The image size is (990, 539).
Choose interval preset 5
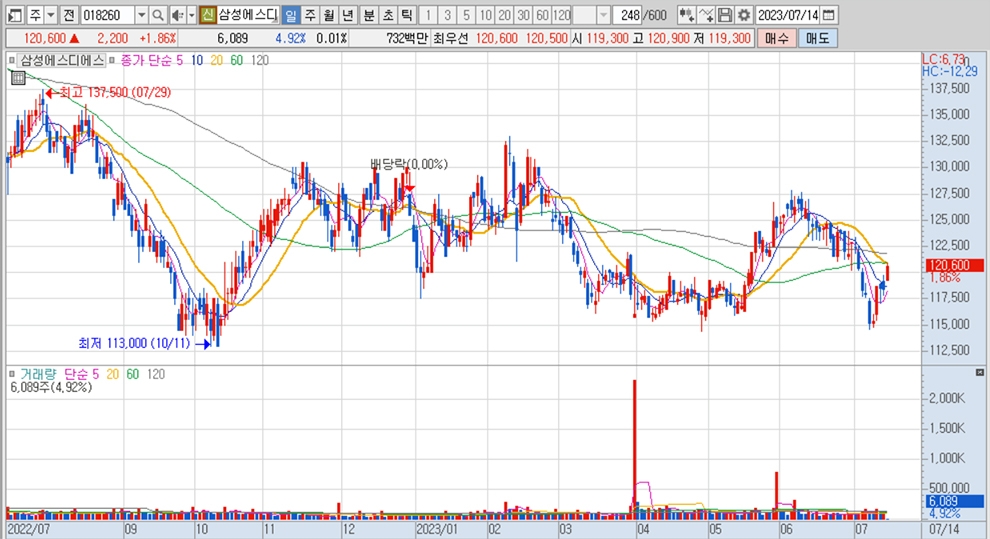[466, 15]
